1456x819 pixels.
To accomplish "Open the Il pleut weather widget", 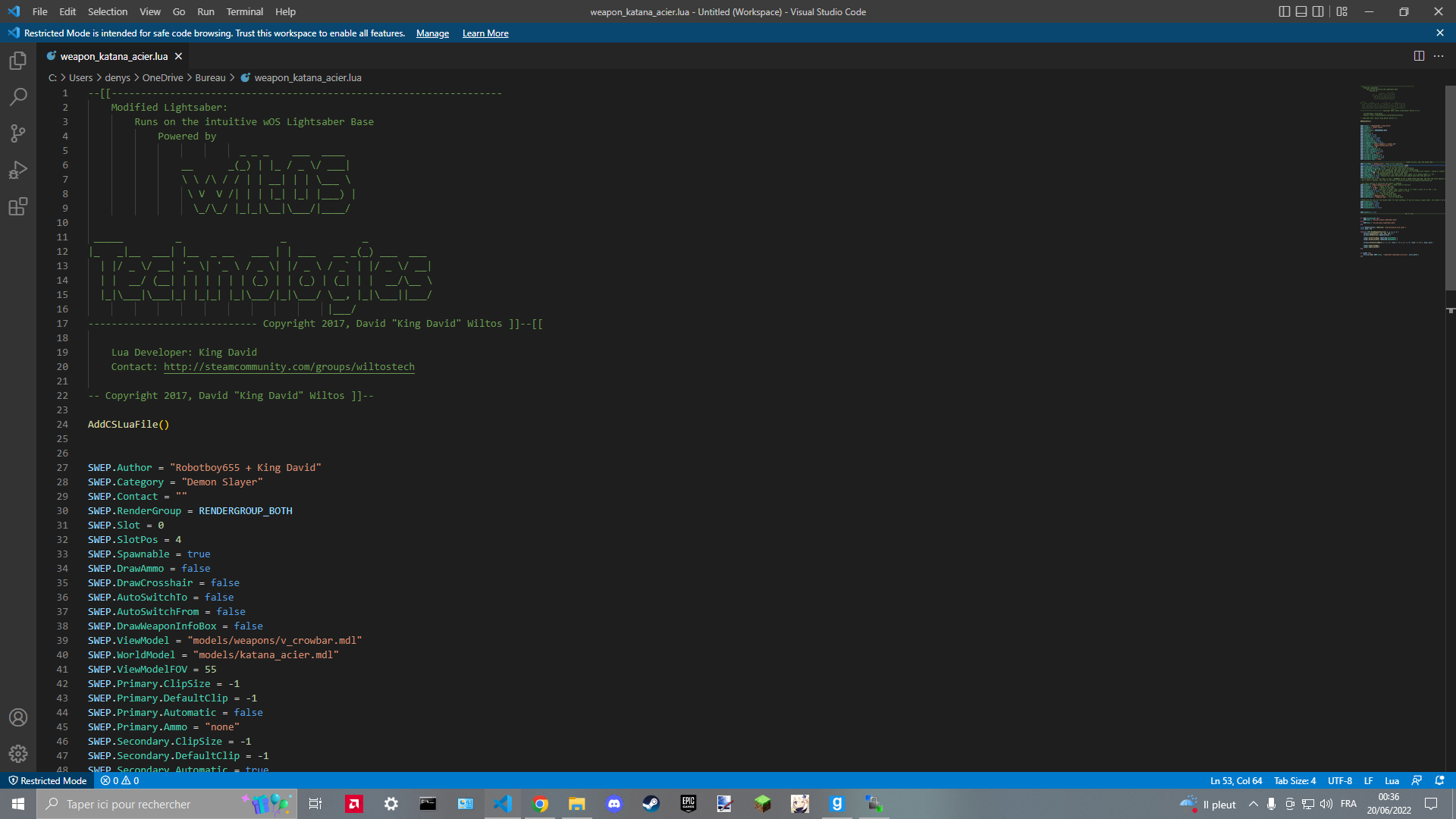I will pyautogui.click(x=1208, y=804).
